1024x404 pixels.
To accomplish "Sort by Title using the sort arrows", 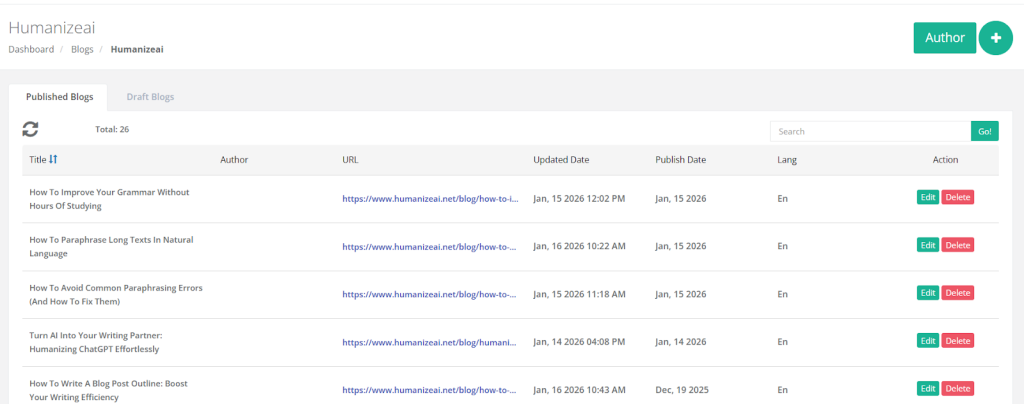I will tap(53, 159).
